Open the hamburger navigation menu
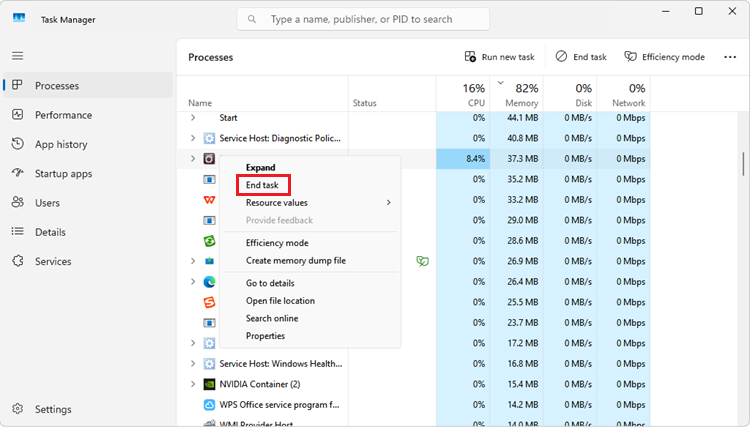This screenshot has width=750, height=429. tap(18, 56)
